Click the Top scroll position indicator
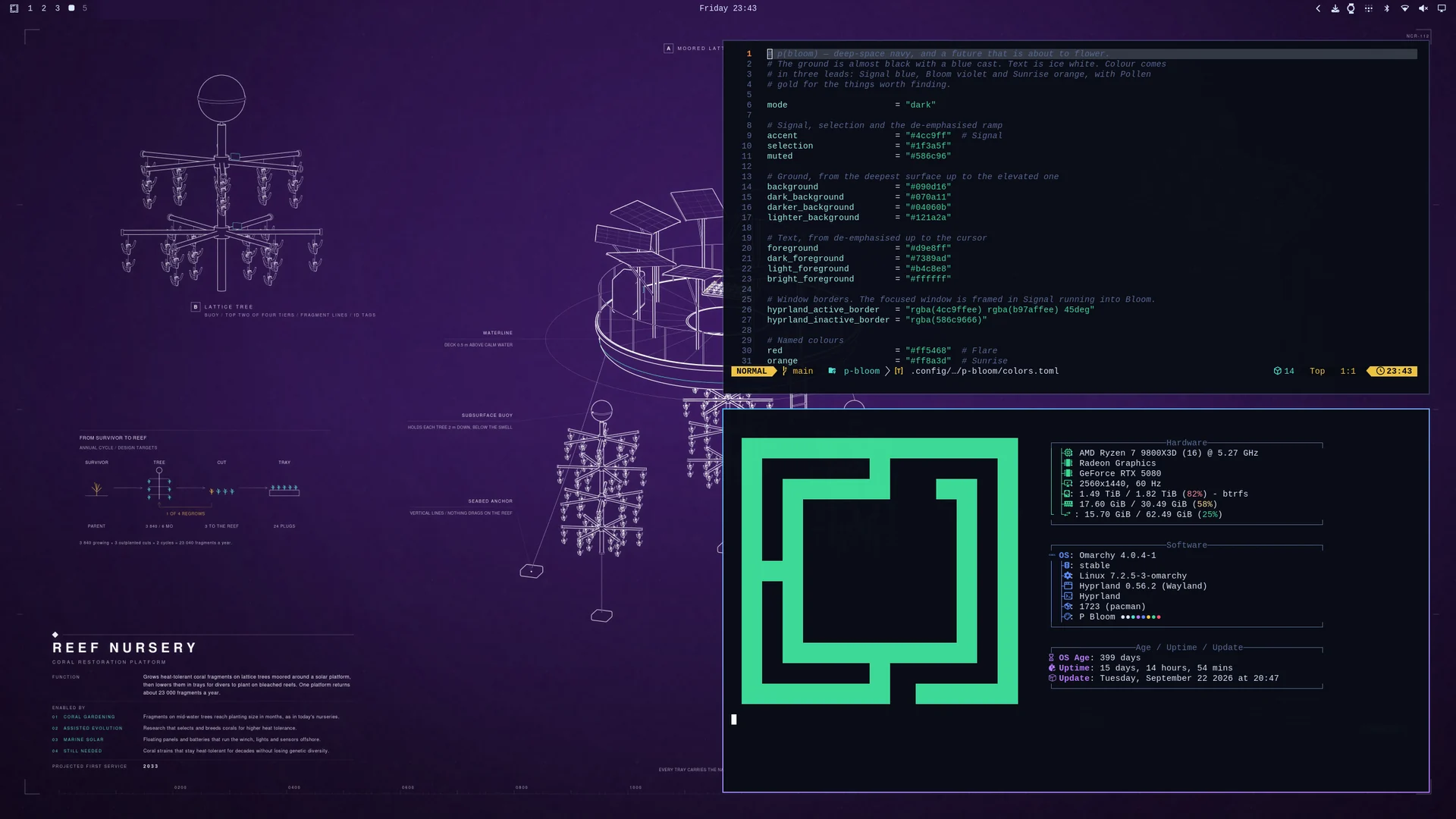 tap(1317, 372)
